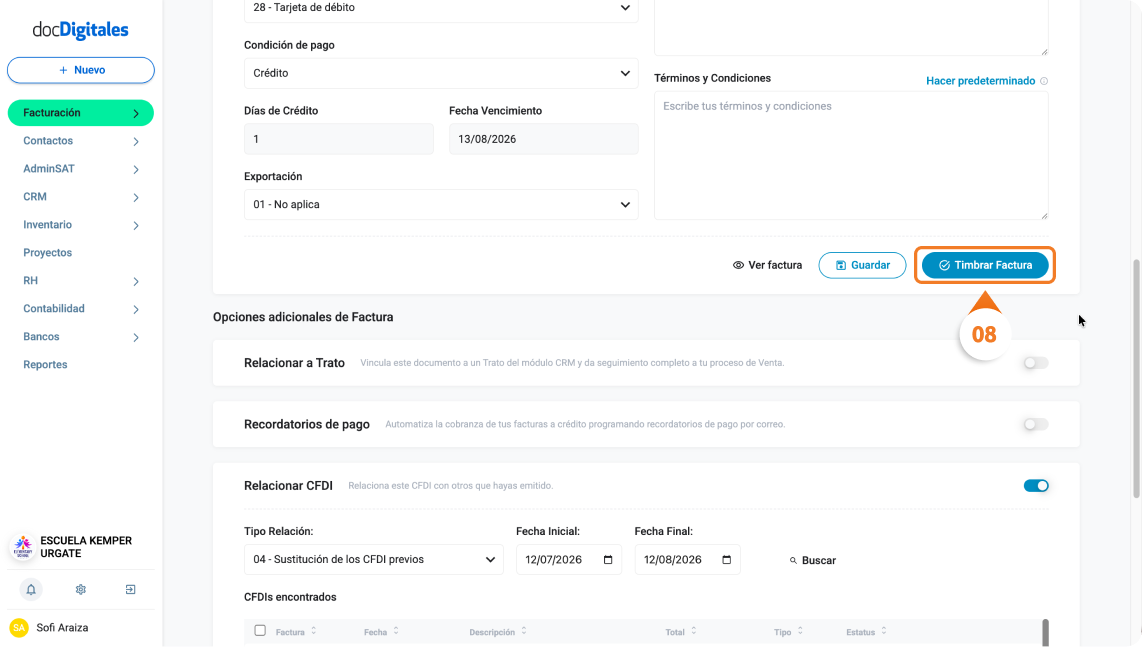
Task: Open the Condición de pago dropdown
Action: click(x=441, y=73)
